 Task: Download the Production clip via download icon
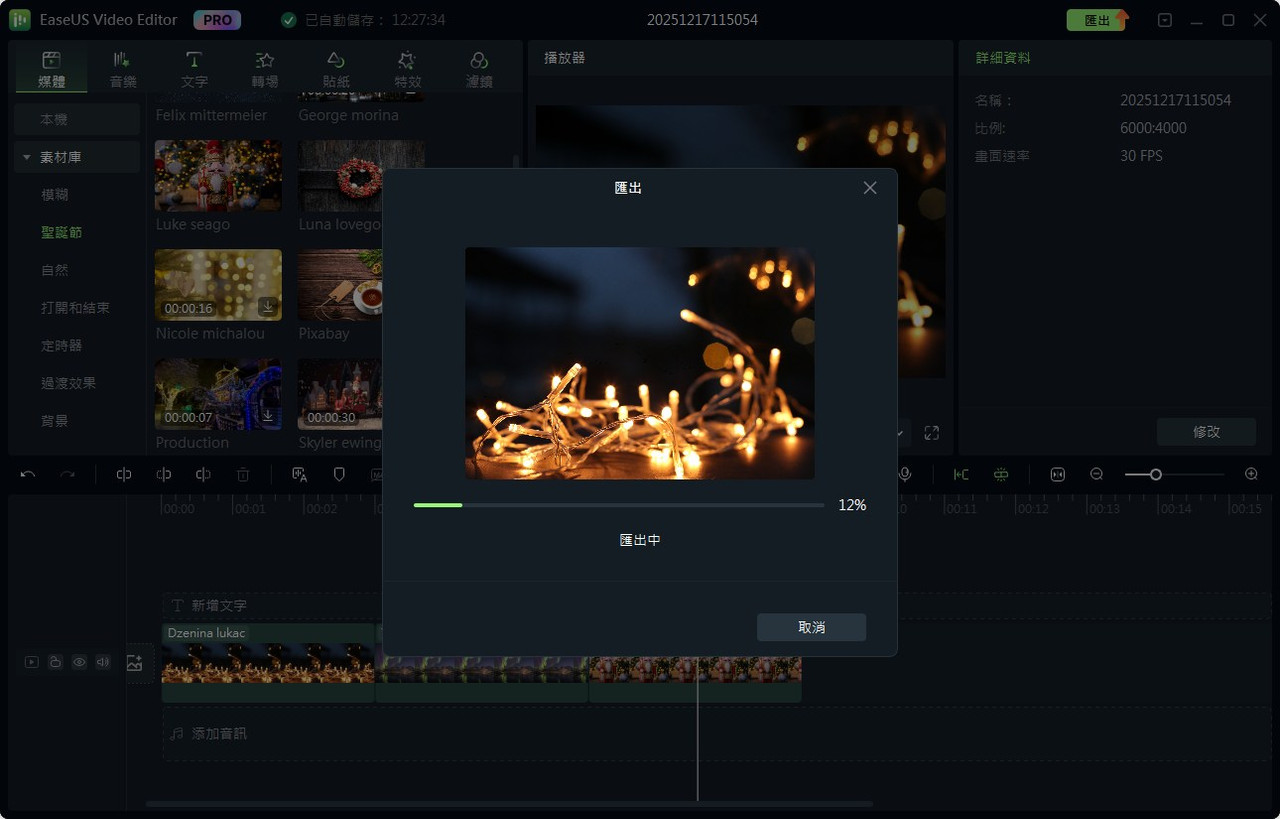[267, 415]
